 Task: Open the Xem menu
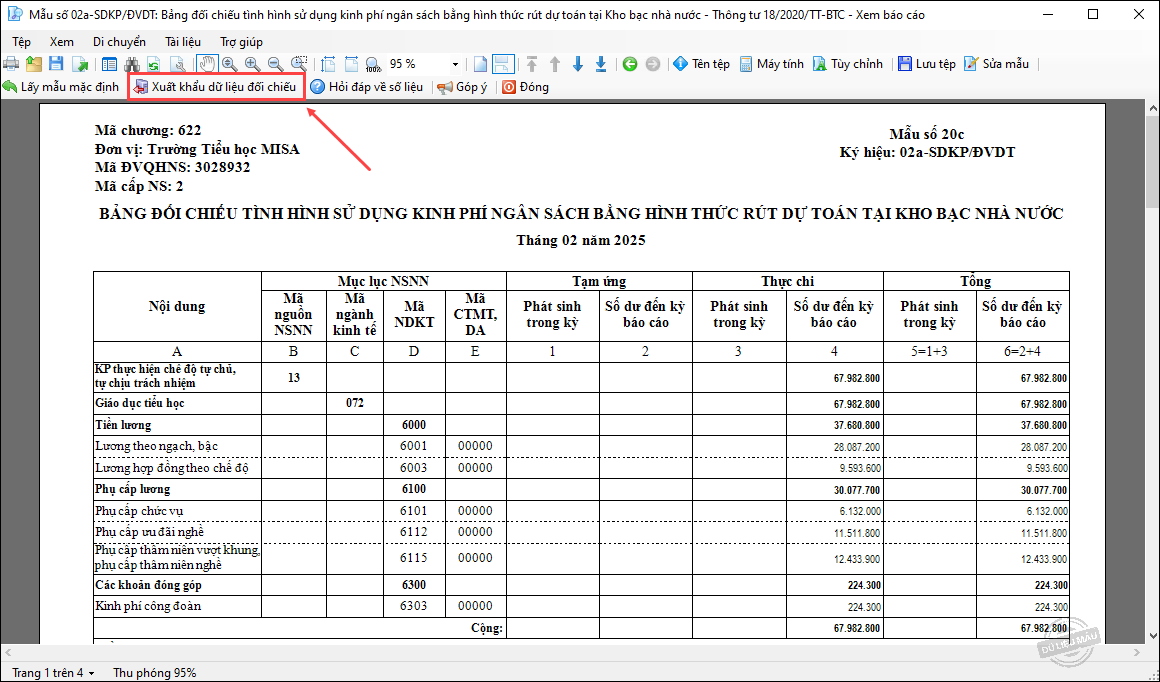pos(61,42)
